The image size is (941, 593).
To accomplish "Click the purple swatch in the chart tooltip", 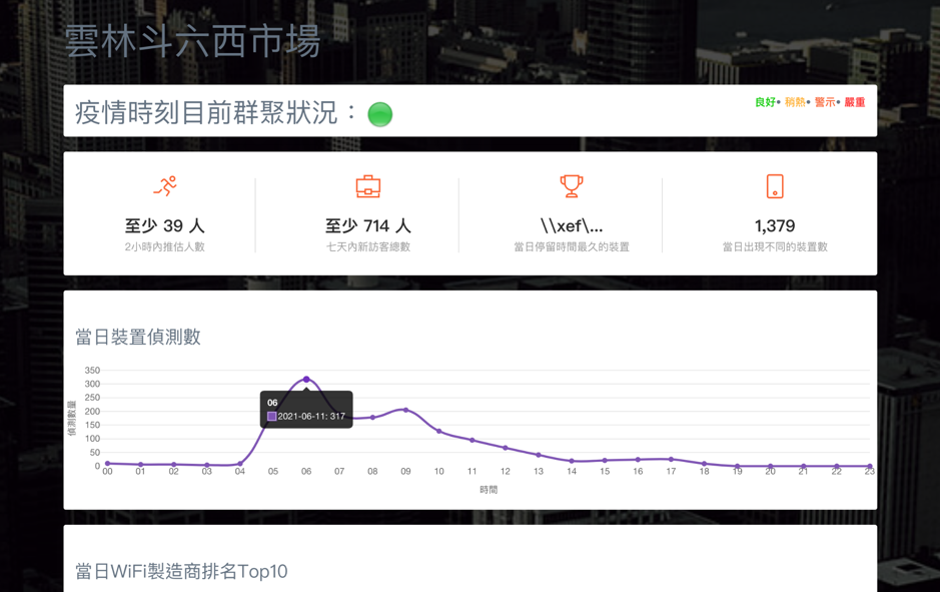I will click(x=272, y=416).
